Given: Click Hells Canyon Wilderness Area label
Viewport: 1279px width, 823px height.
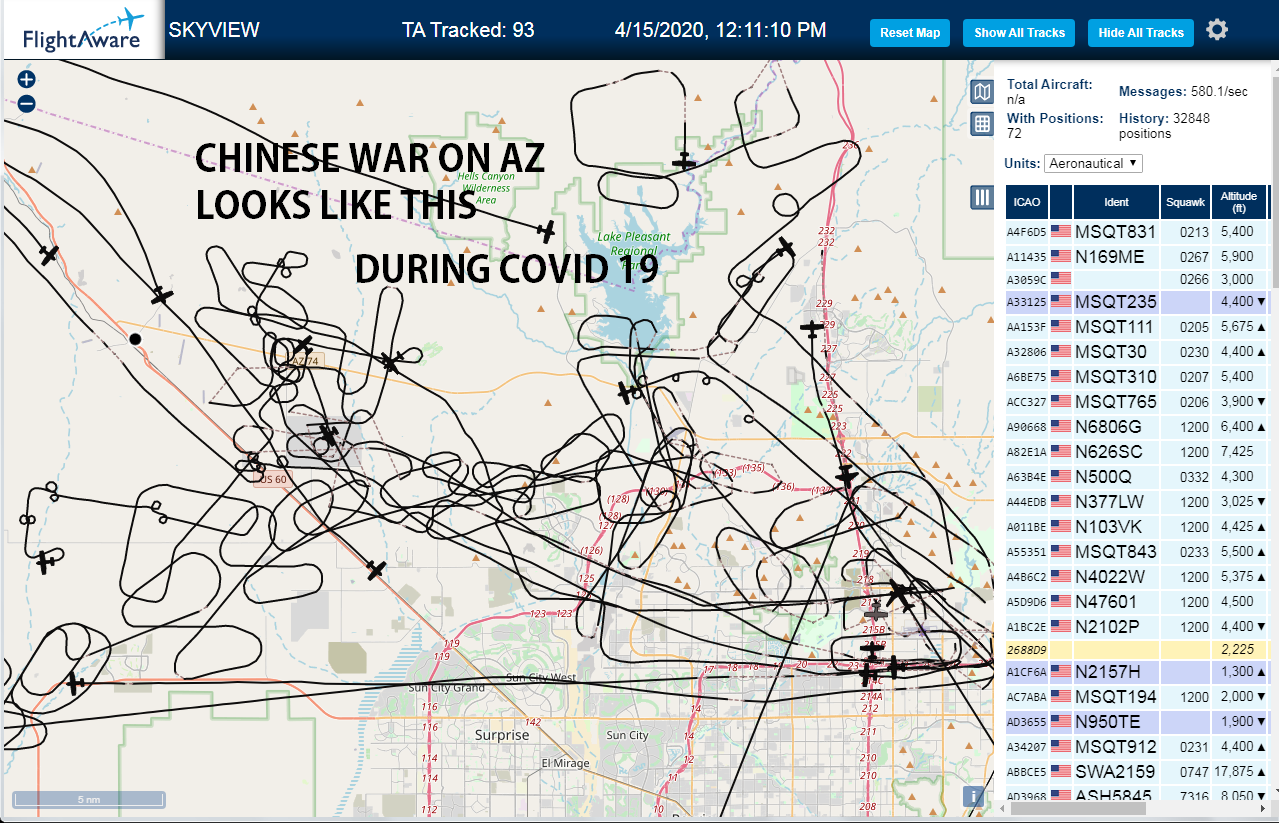Looking at the screenshot, I should (485, 188).
